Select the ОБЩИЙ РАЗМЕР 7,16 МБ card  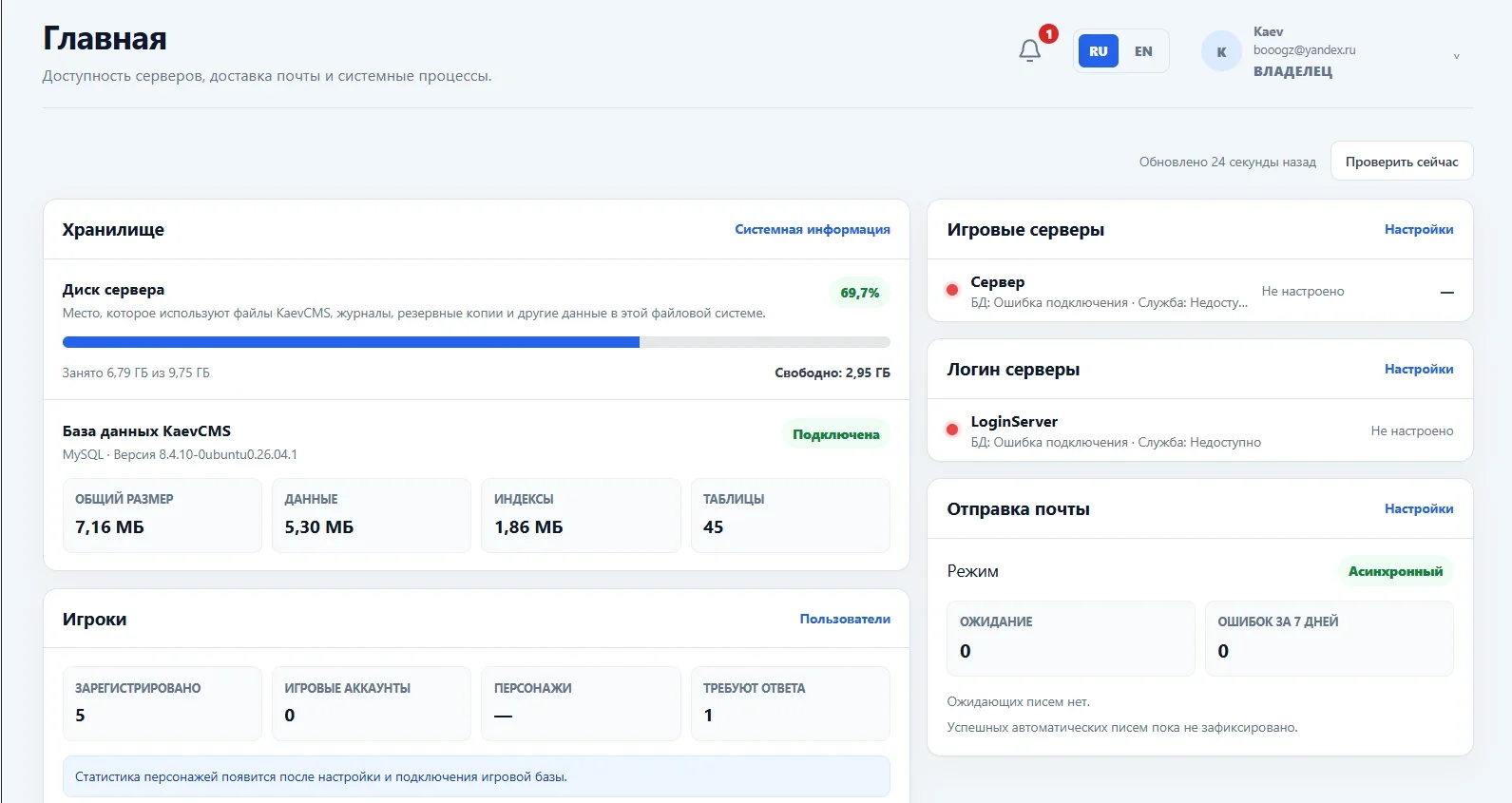163,515
